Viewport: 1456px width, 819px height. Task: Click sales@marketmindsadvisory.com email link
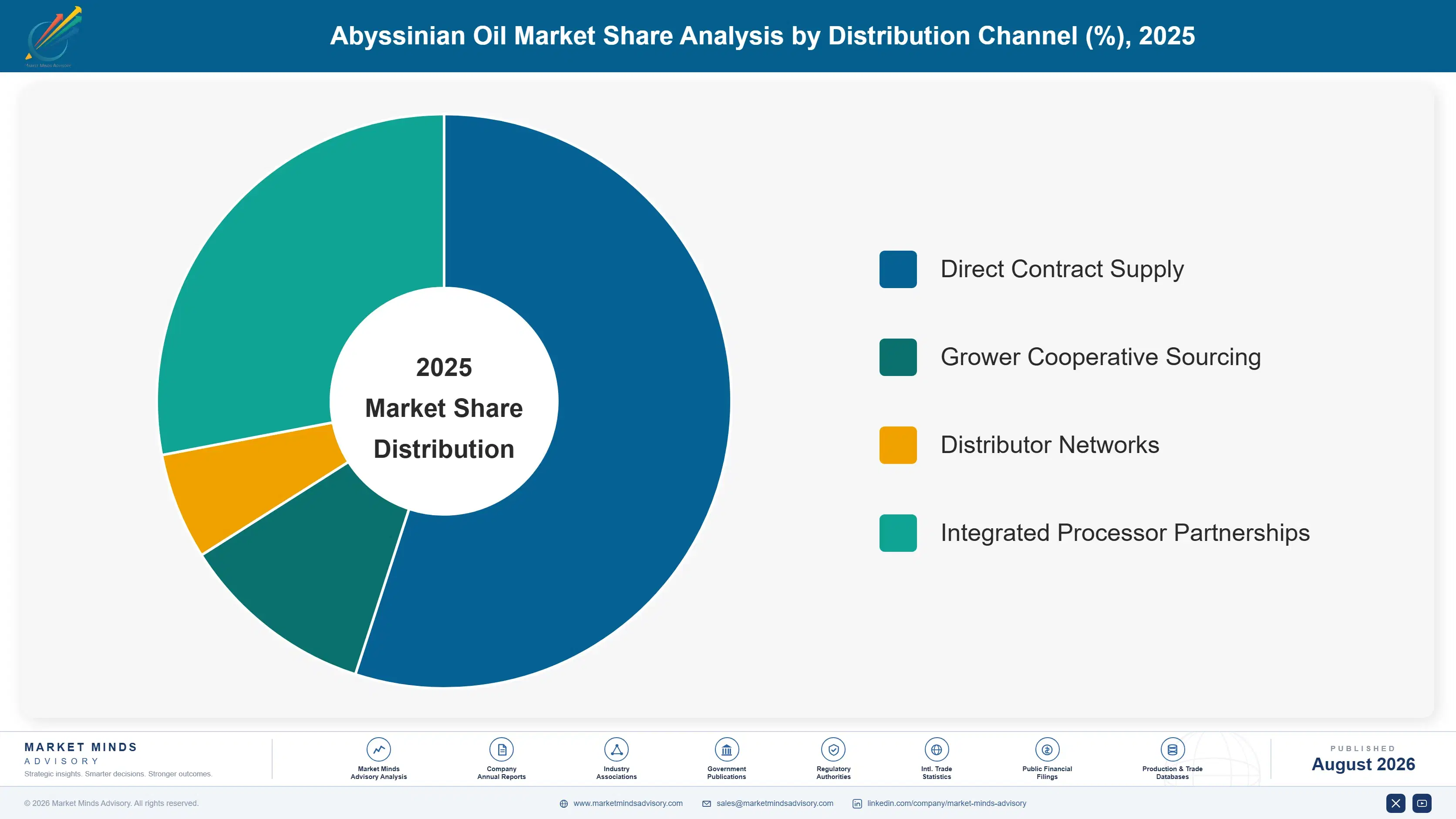(775, 803)
